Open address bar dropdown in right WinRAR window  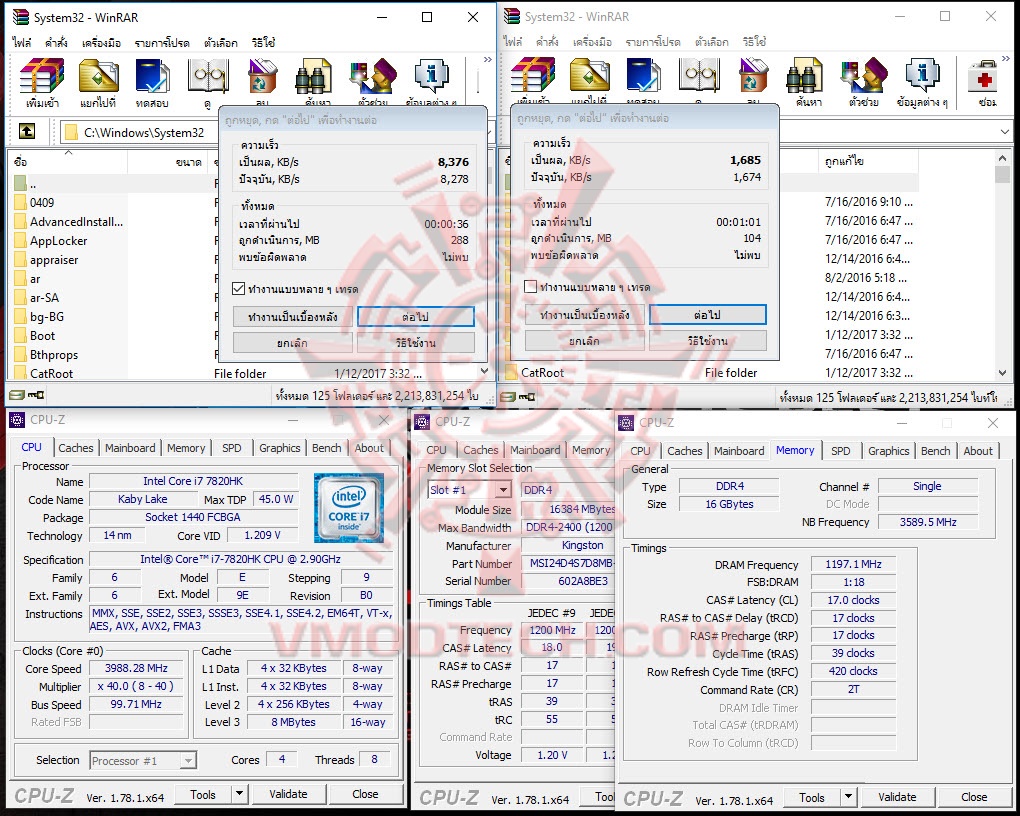pyautogui.click(x=1005, y=131)
